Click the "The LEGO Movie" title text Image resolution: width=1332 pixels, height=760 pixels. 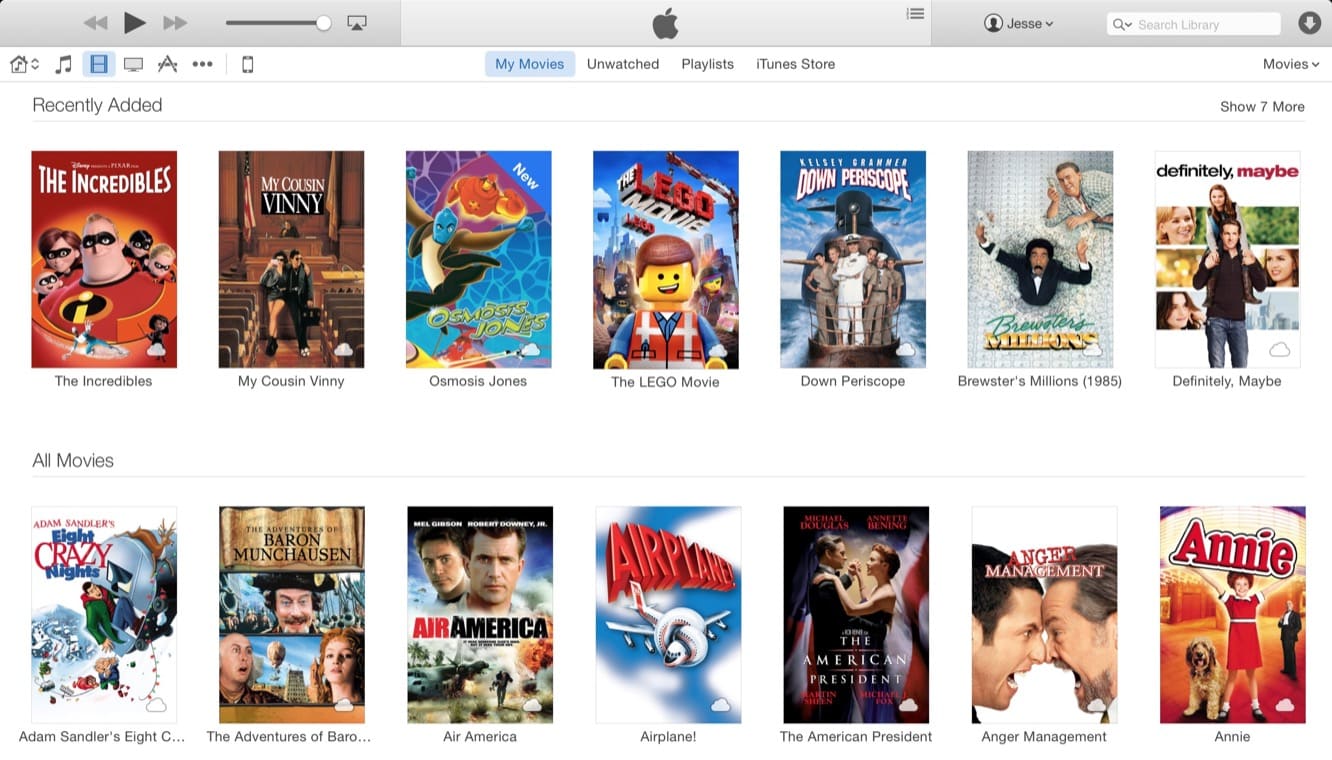coord(665,382)
